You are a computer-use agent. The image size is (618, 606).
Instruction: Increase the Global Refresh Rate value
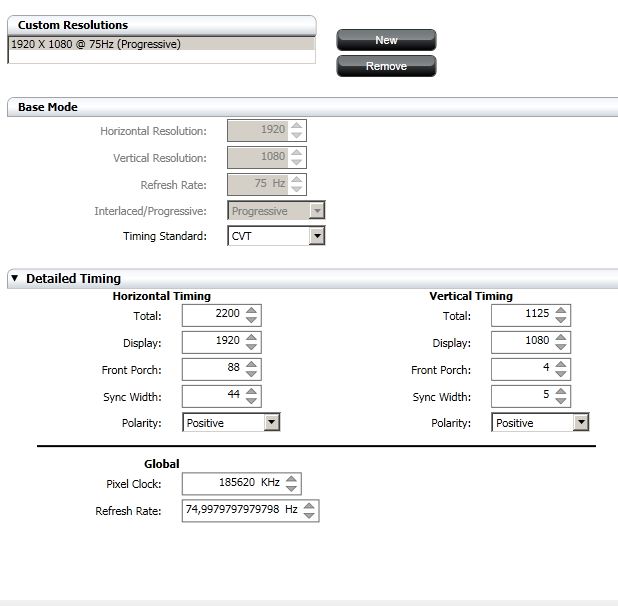pos(309,506)
